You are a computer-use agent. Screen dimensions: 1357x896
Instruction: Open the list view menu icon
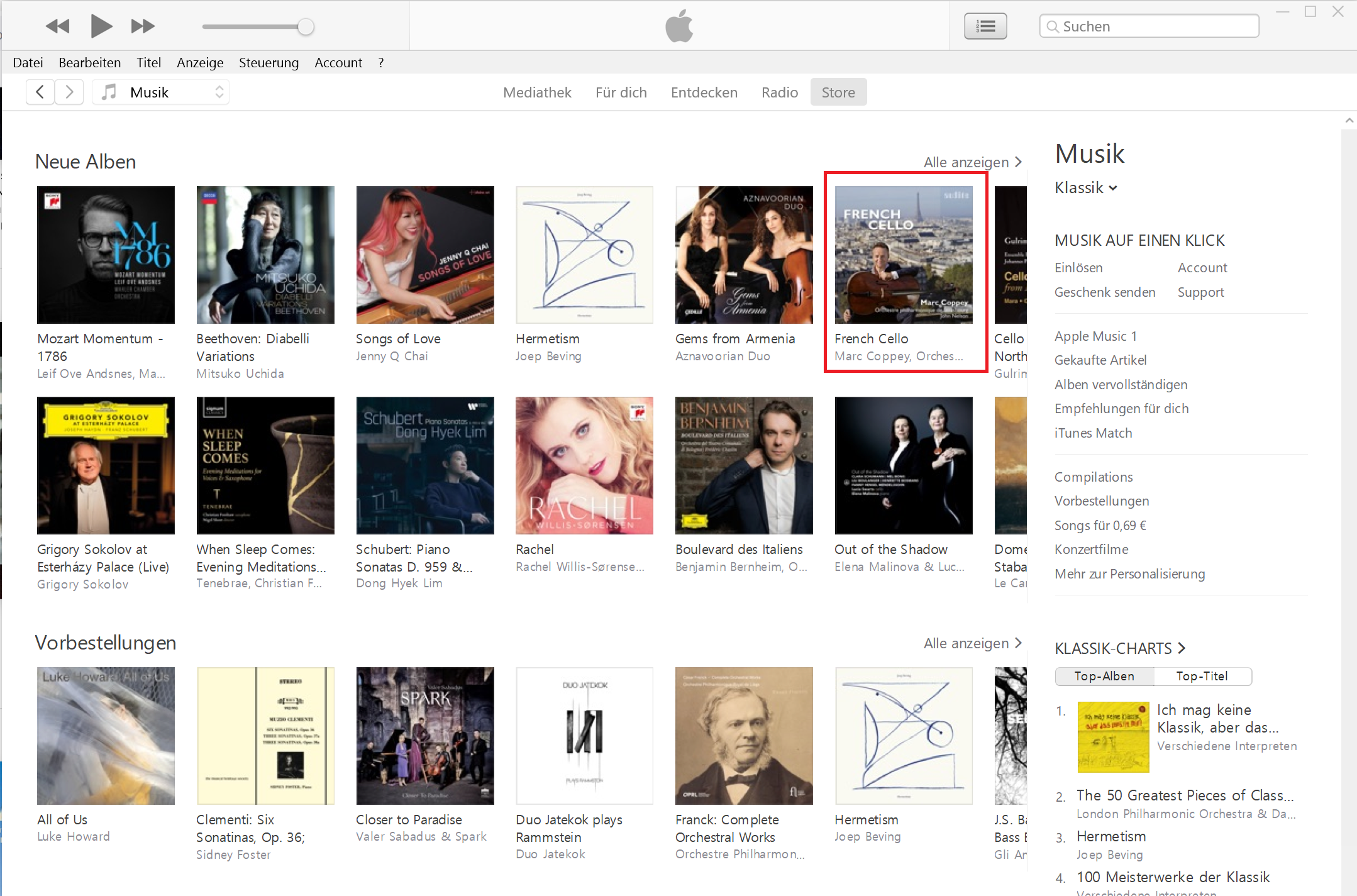985,26
